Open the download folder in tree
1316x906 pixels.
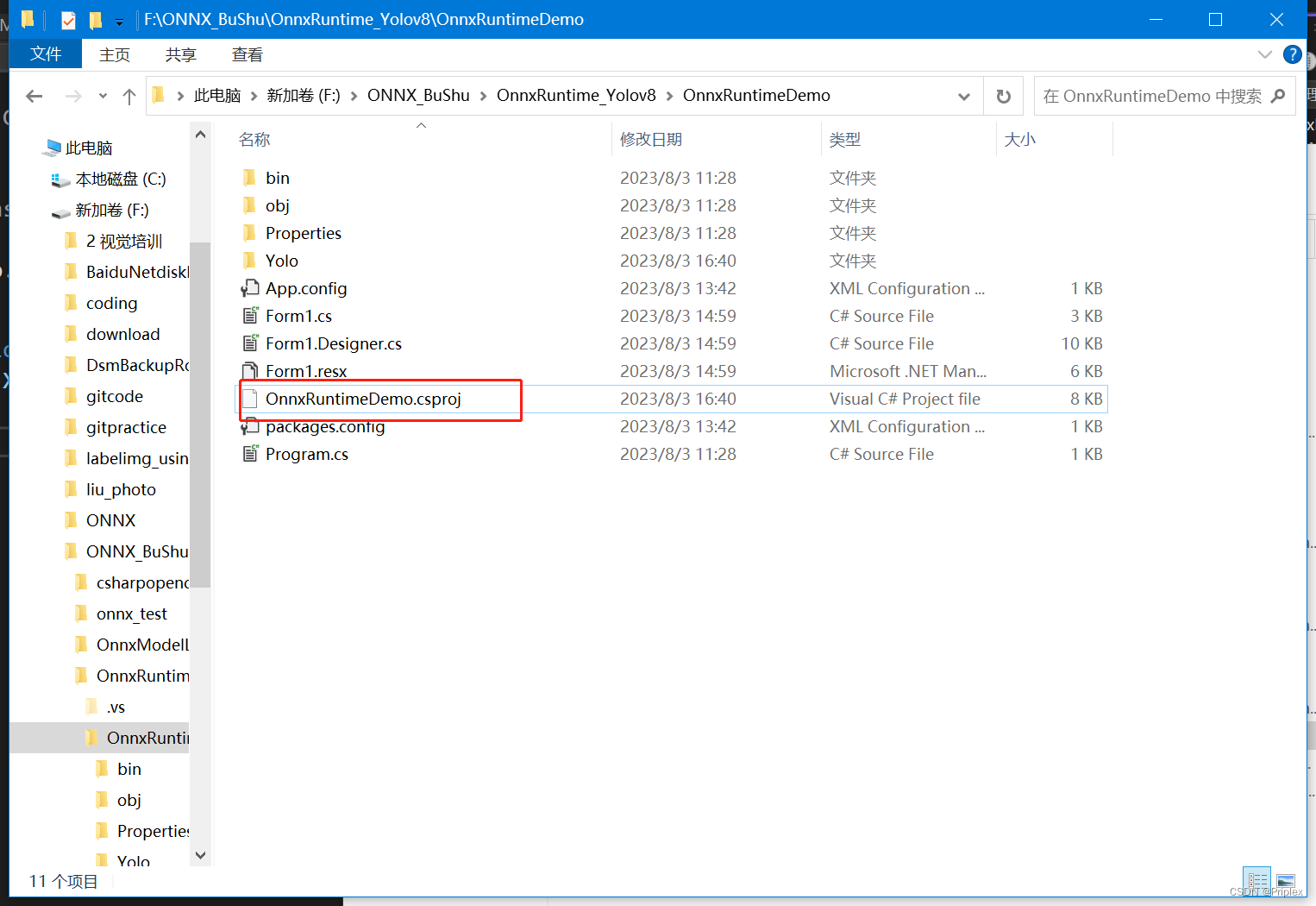click(x=122, y=335)
